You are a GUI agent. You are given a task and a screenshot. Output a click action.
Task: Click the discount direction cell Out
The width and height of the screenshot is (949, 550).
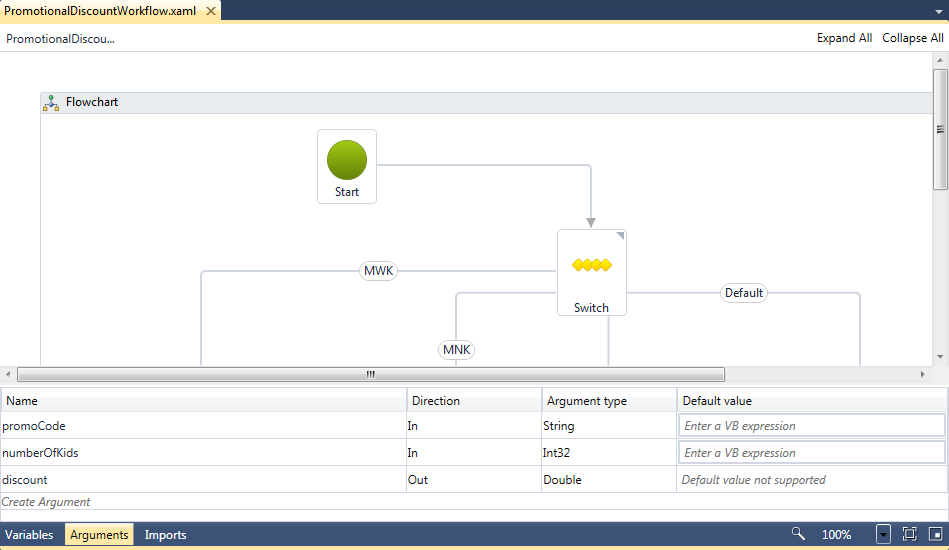[x=474, y=480]
